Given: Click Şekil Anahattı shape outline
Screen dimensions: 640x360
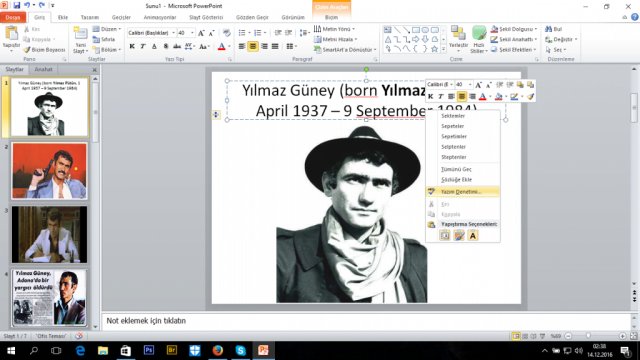Looking at the screenshot, I should (514, 40).
